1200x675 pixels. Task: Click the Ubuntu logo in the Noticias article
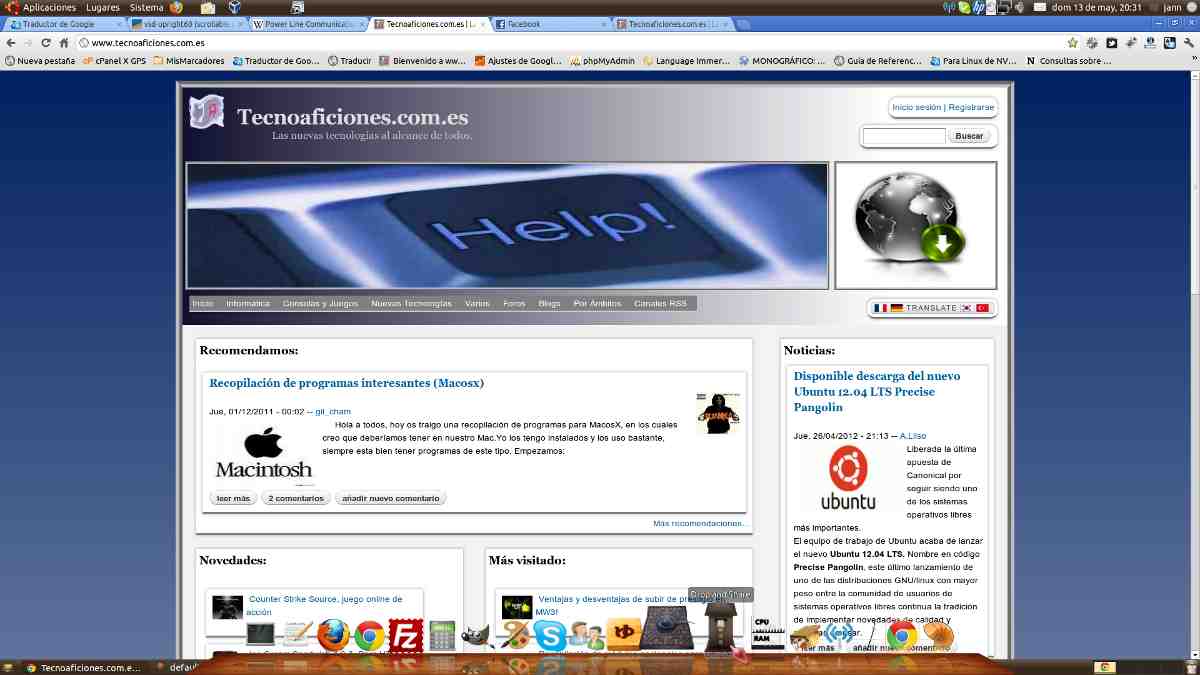[848, 479]
